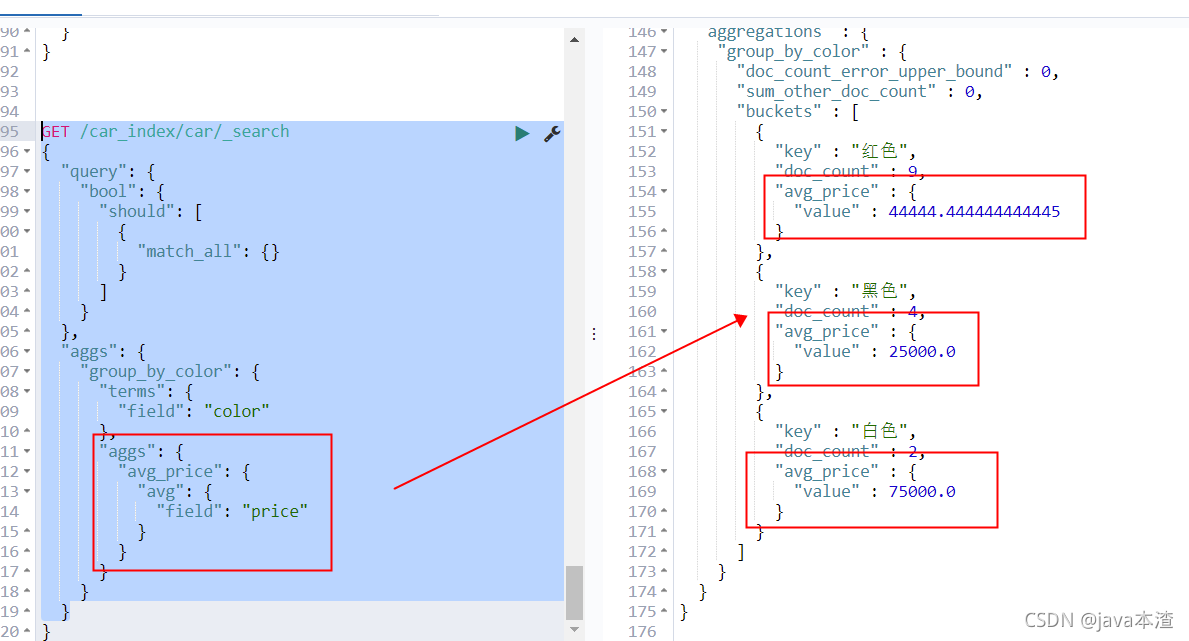Screen dimensions: 1189x641
Task: Click line number 176 in response gutter
Action: click(x=642, y=631)
